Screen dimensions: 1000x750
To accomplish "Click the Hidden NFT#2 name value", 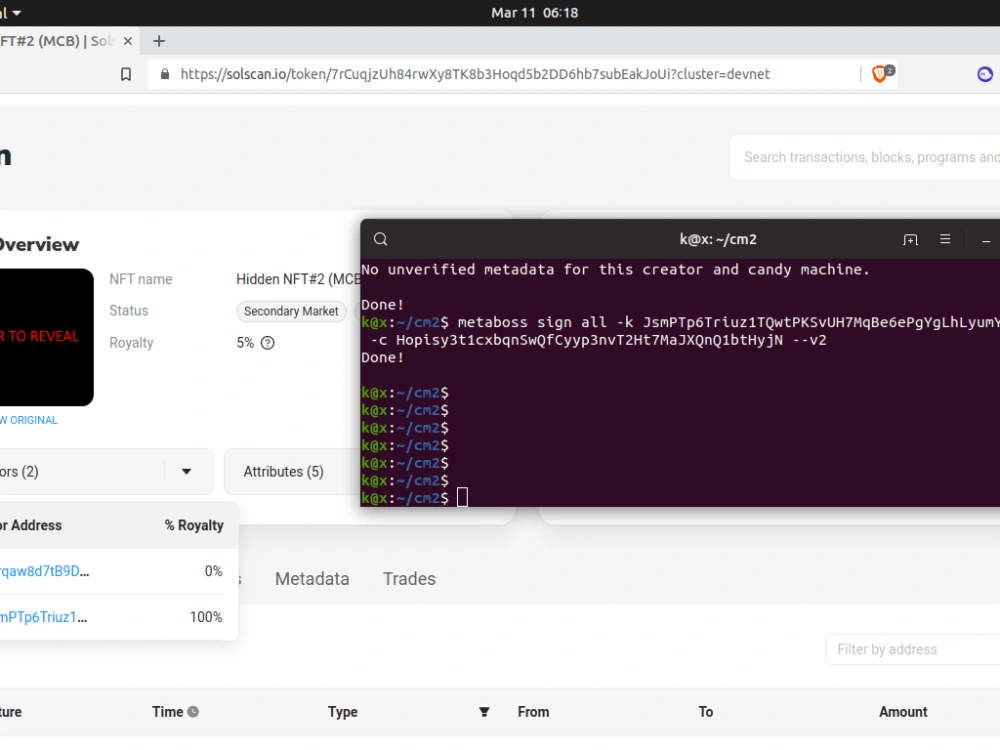I will [x=298, y=279].
